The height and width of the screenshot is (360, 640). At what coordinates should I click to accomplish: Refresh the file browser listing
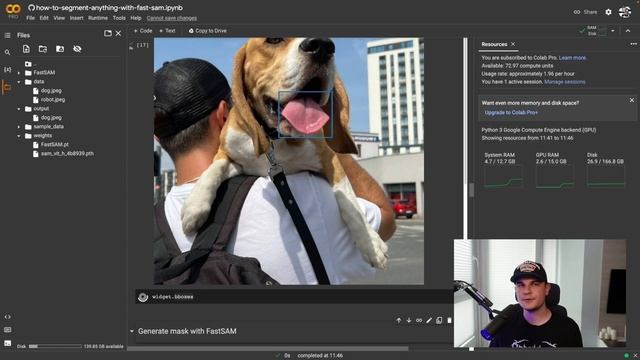tap(43, 49)
